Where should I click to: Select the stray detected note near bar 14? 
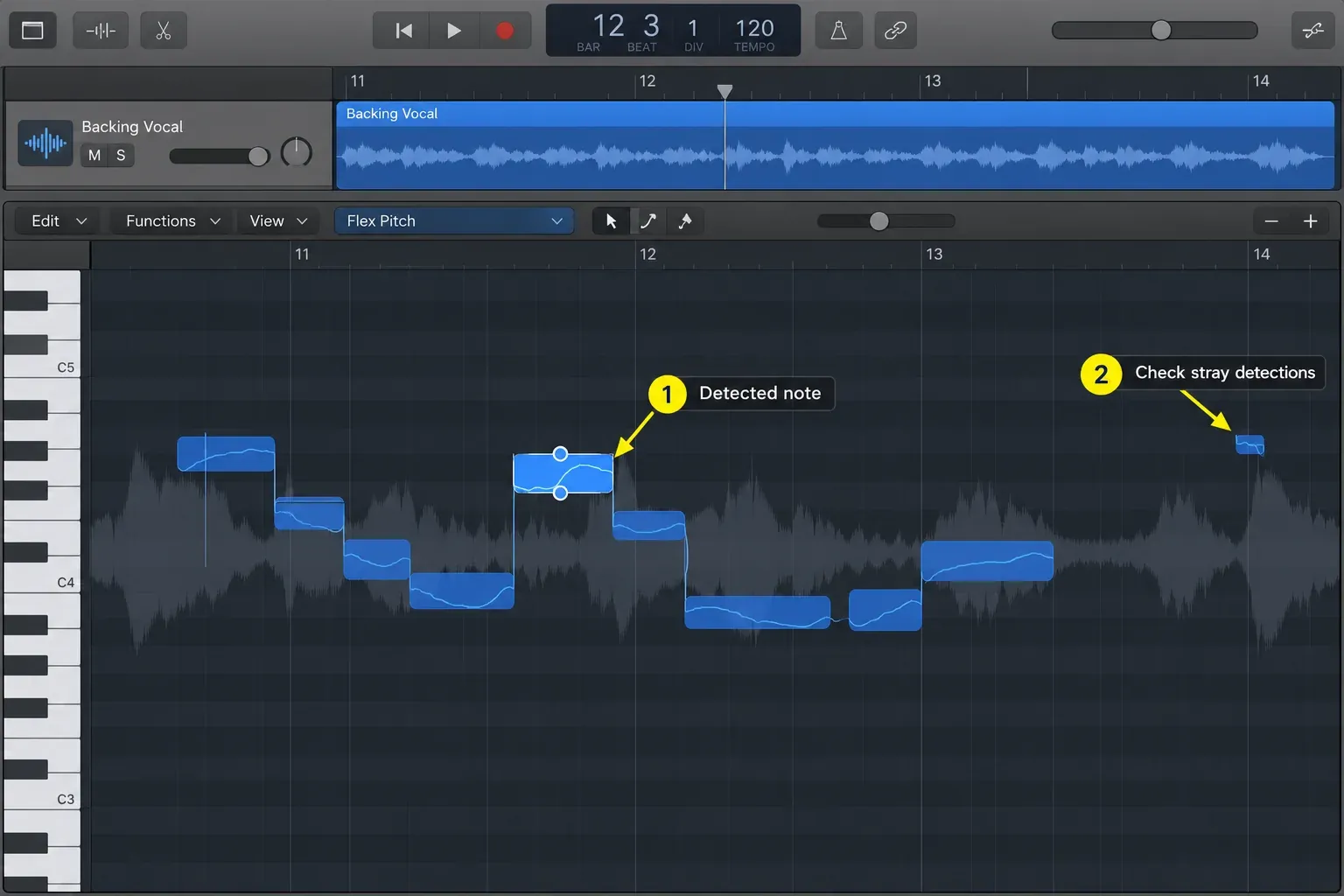(x=1249, y=444)
